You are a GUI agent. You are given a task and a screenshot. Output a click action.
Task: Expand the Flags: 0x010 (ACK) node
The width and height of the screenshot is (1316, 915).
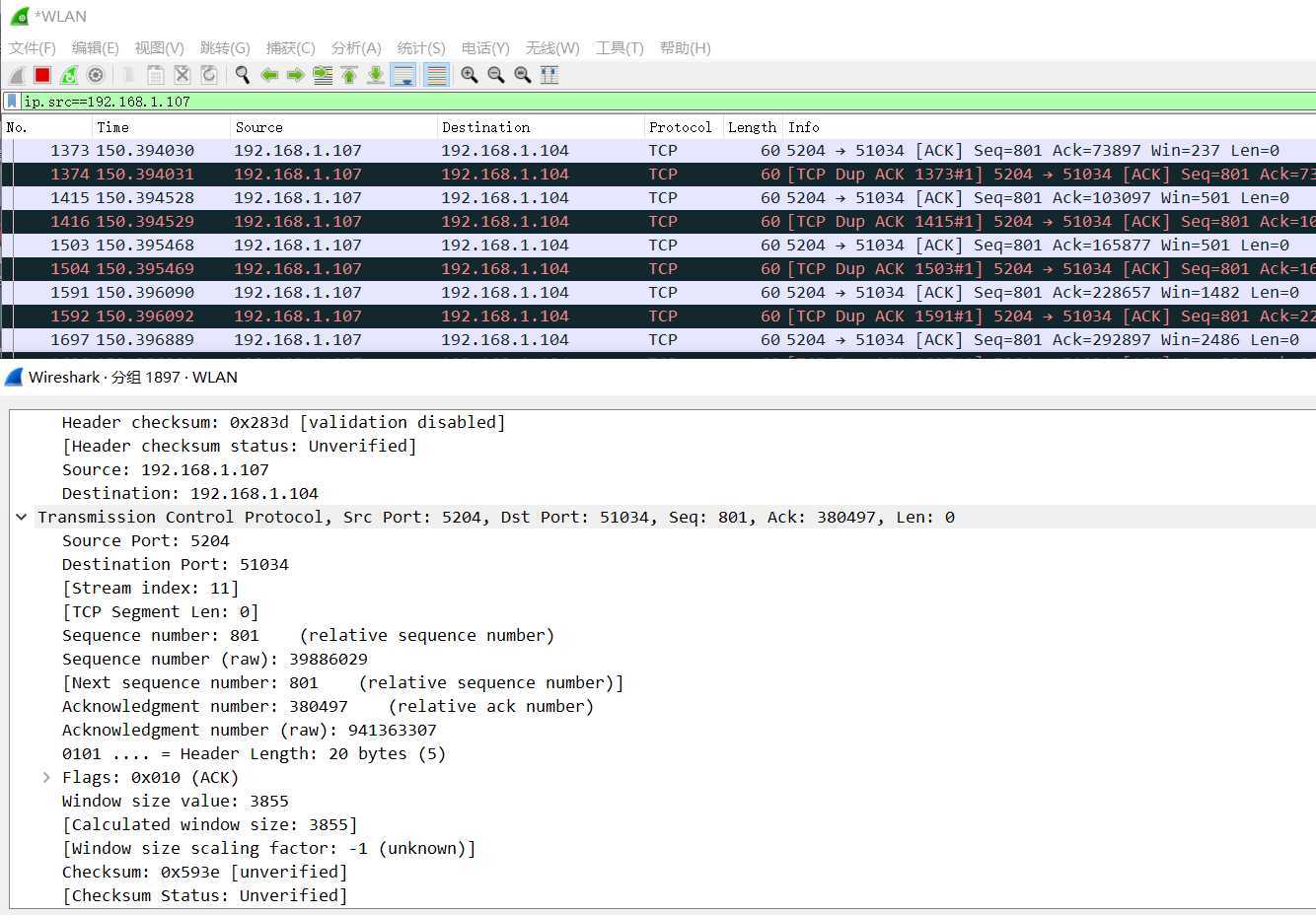point(46,777)
